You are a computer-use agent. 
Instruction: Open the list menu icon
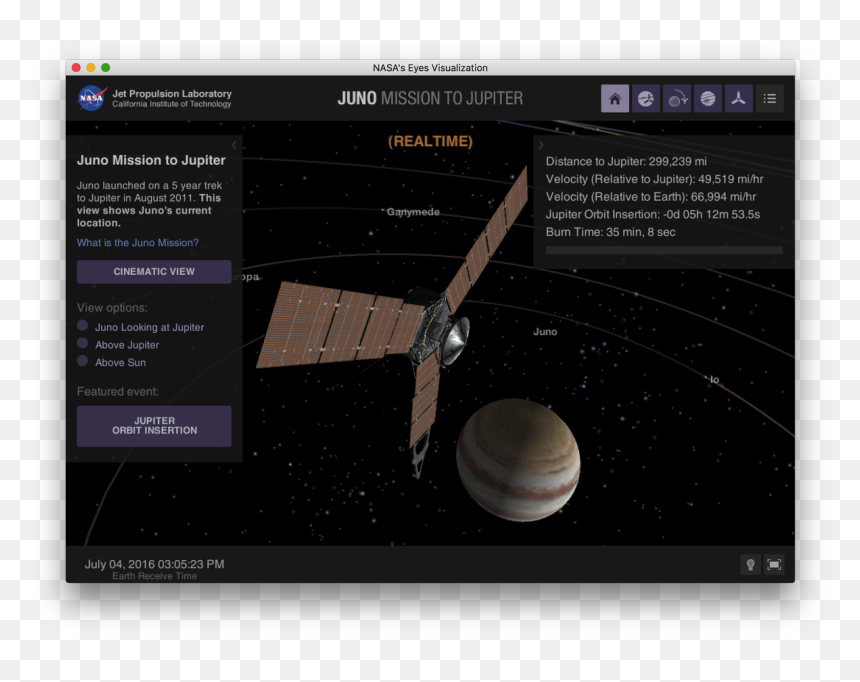click(x=770, y=99)
